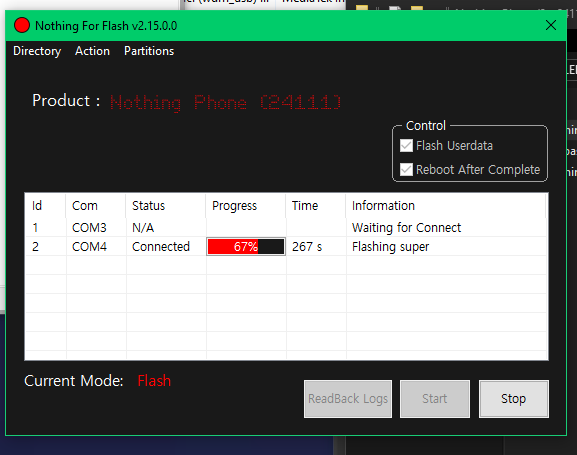Click the red Flash current mode text

[154, 381]
